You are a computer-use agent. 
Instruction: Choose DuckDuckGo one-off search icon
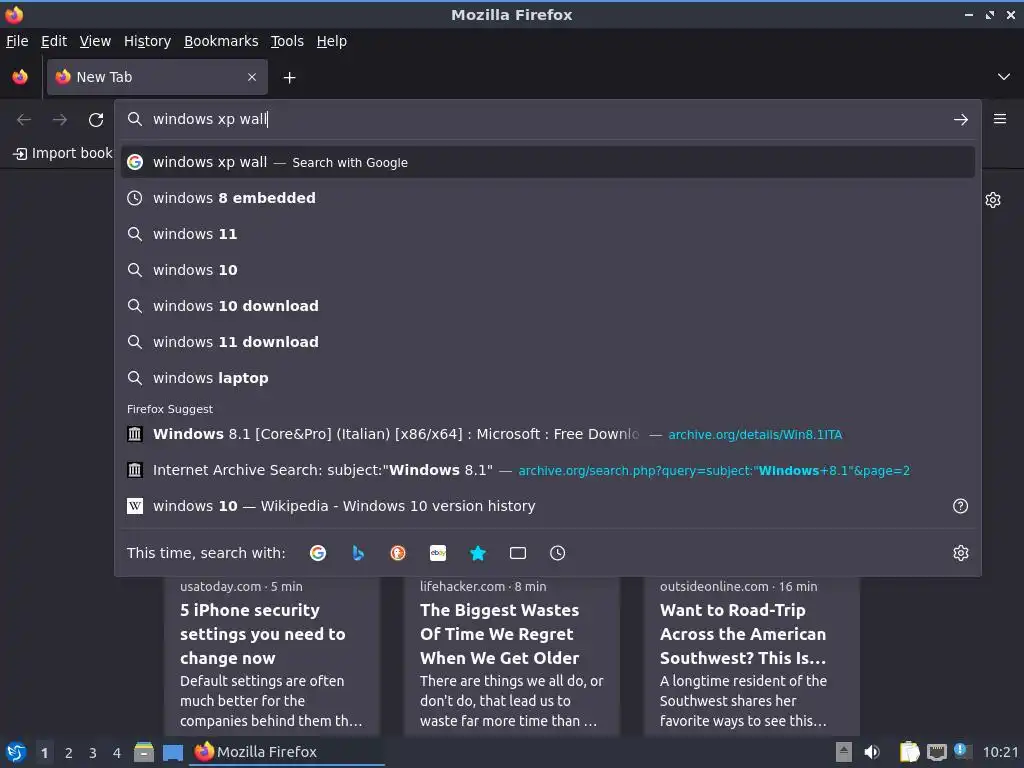click(x=398, y=553)
